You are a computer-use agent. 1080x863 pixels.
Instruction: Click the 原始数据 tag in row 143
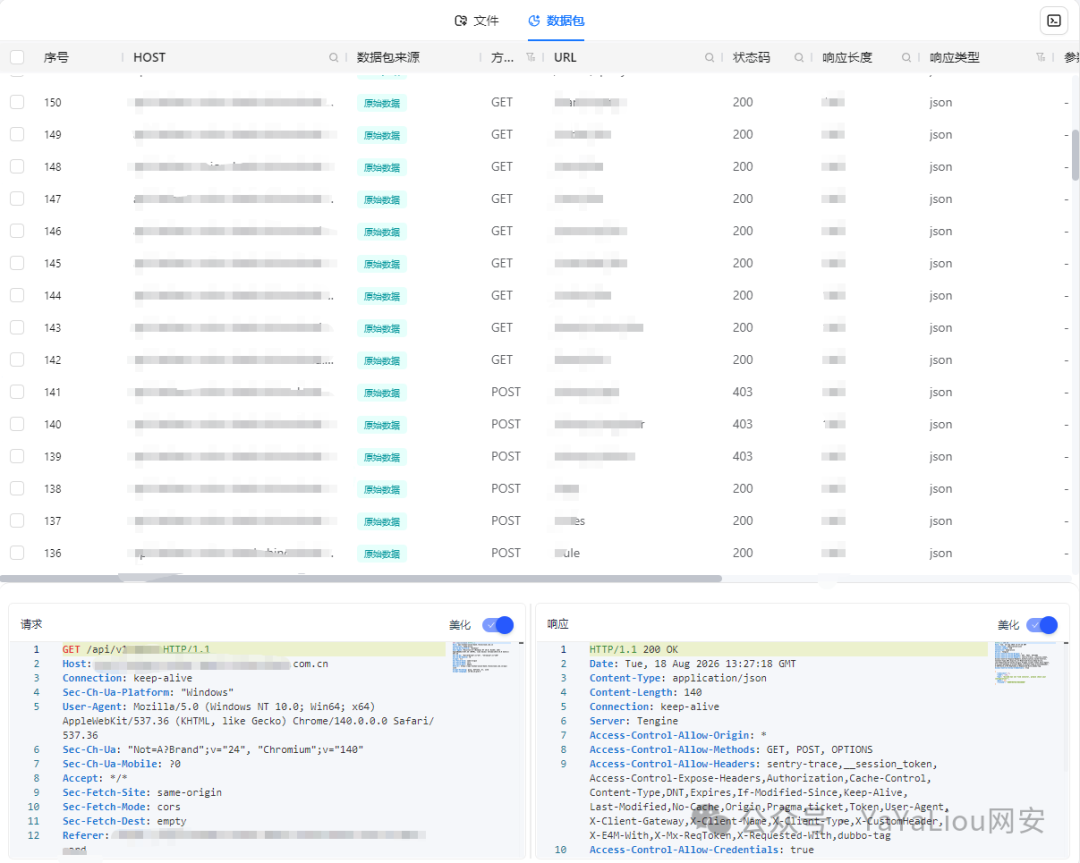(382, 329)
